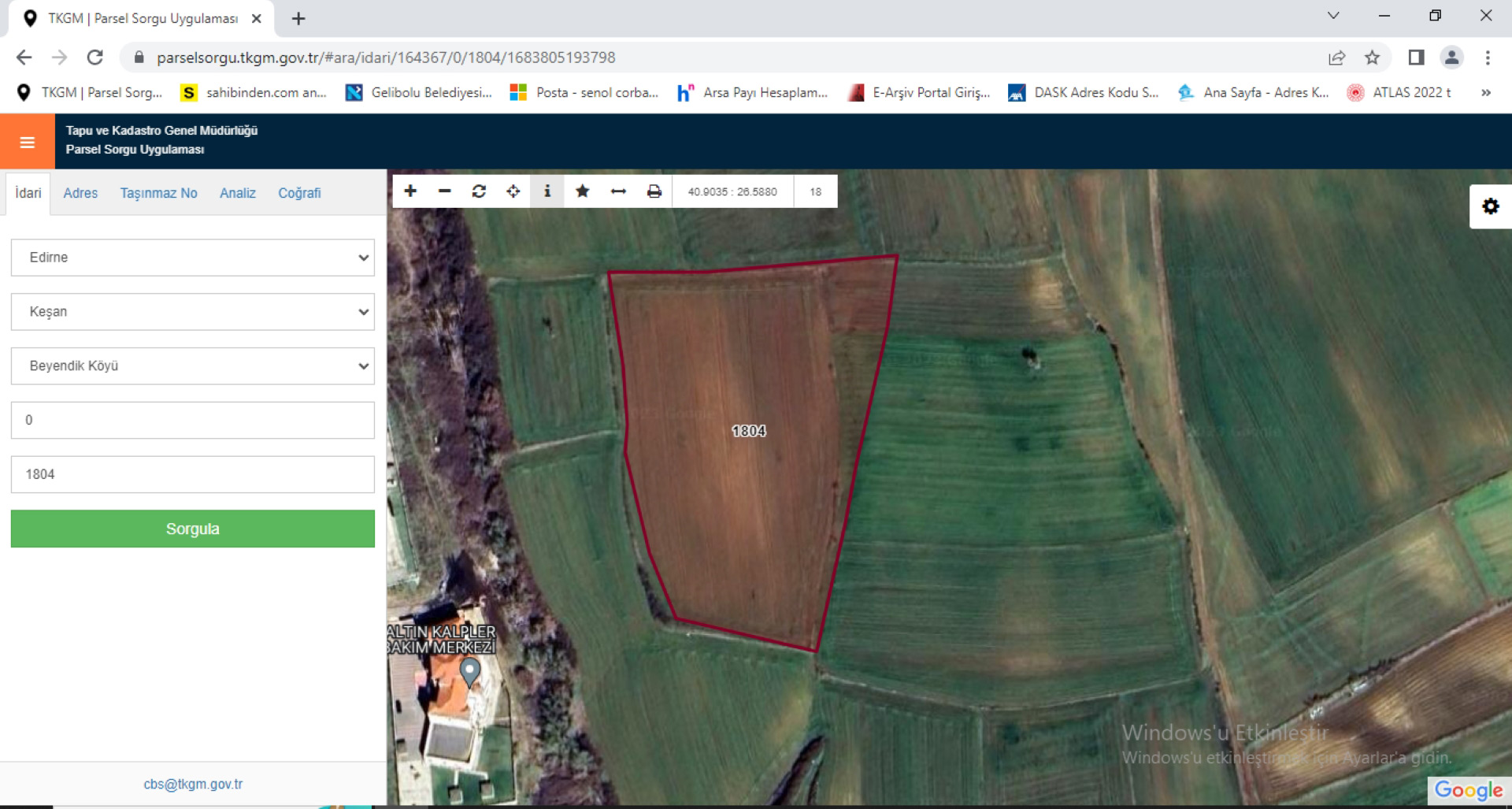The height and width of the screenshot is (809, 1512).
Task: Open the Taşınmaz No tab
Action: click(x=158, y=193)
